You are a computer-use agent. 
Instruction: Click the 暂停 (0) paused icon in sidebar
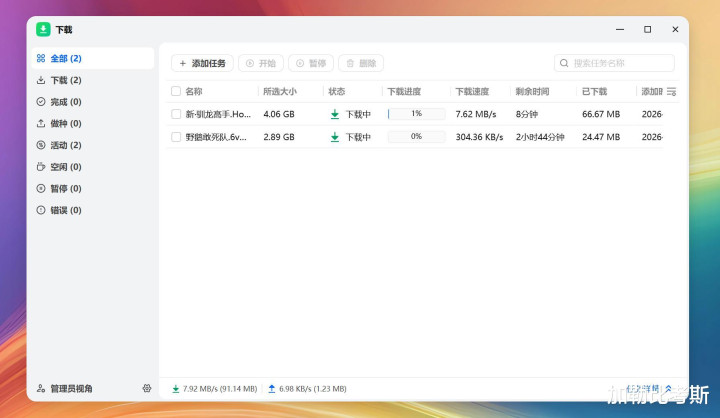point(41,188)
